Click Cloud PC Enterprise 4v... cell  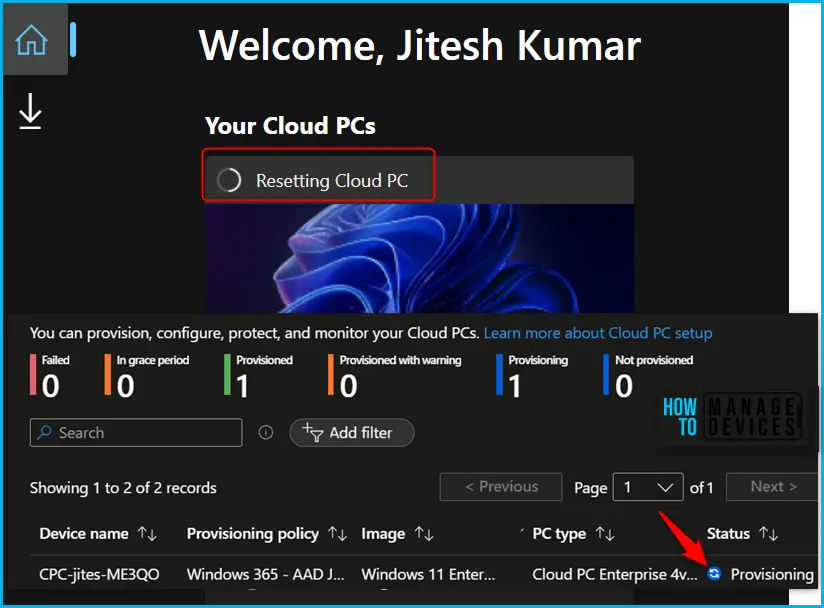point(615,574)
